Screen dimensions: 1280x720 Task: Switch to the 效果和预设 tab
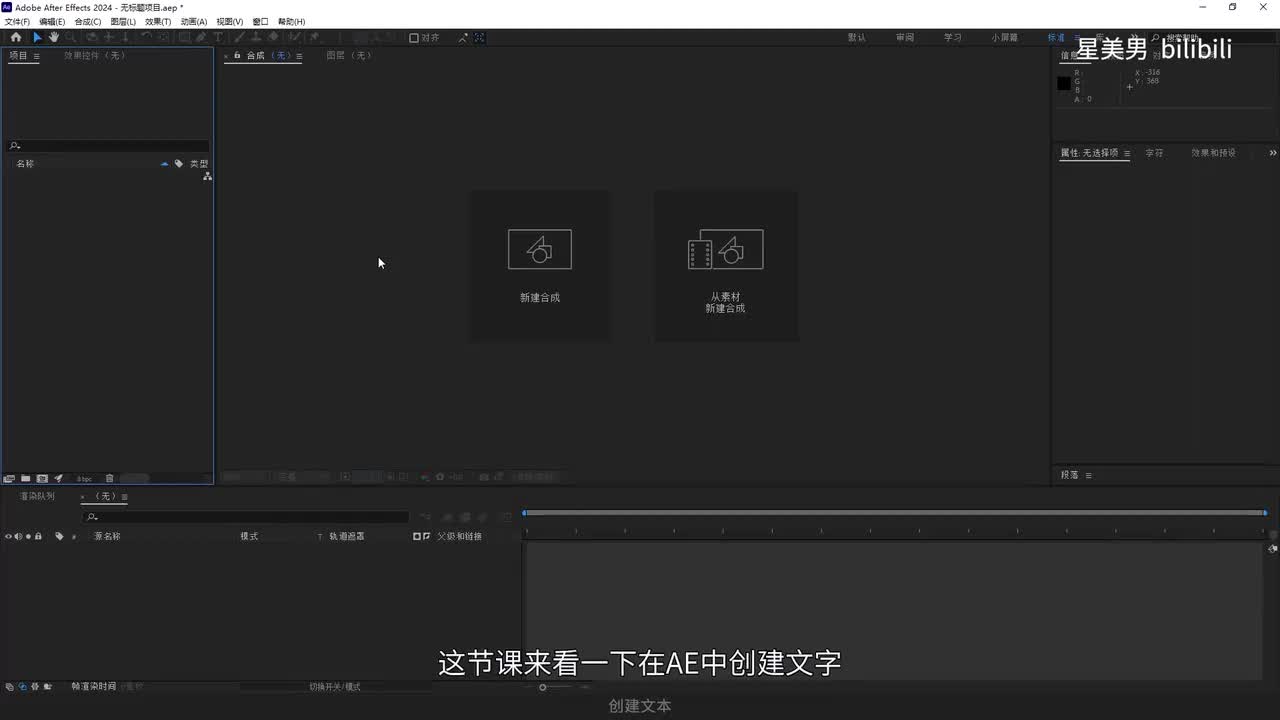(x=1213, y=153)
